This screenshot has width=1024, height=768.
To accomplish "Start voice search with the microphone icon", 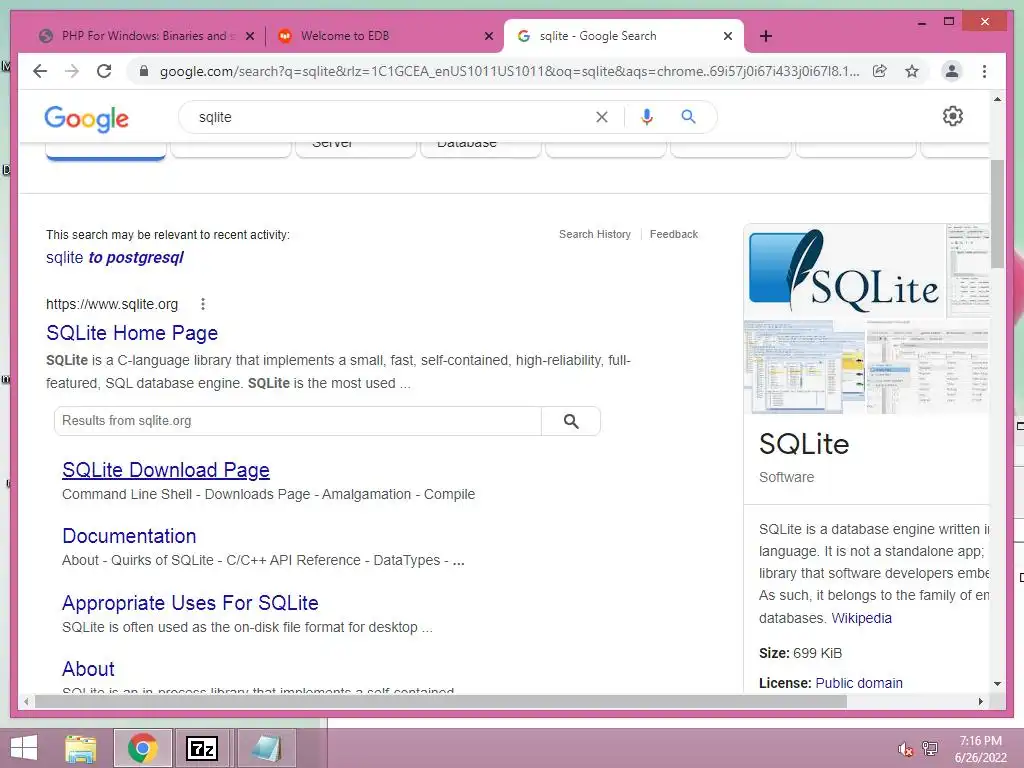I will [x=647, y=117].
